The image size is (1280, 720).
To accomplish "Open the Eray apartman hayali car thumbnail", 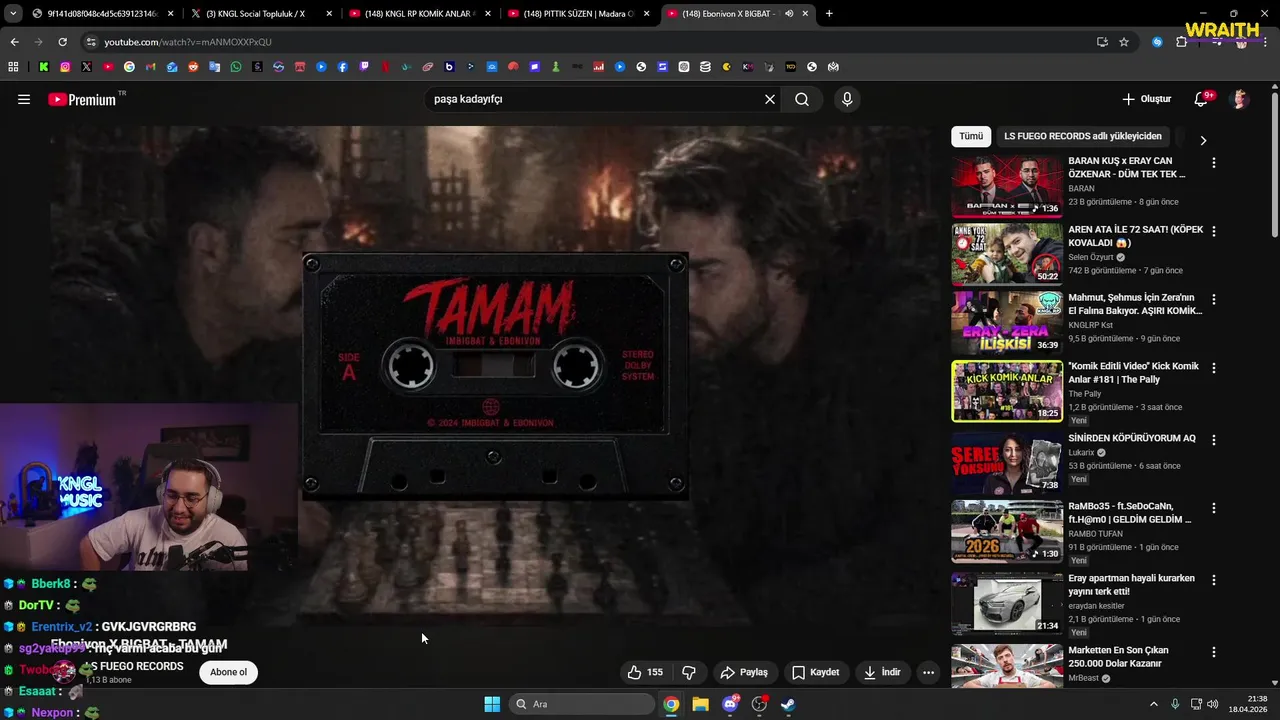I will (x=1007, y=604).
